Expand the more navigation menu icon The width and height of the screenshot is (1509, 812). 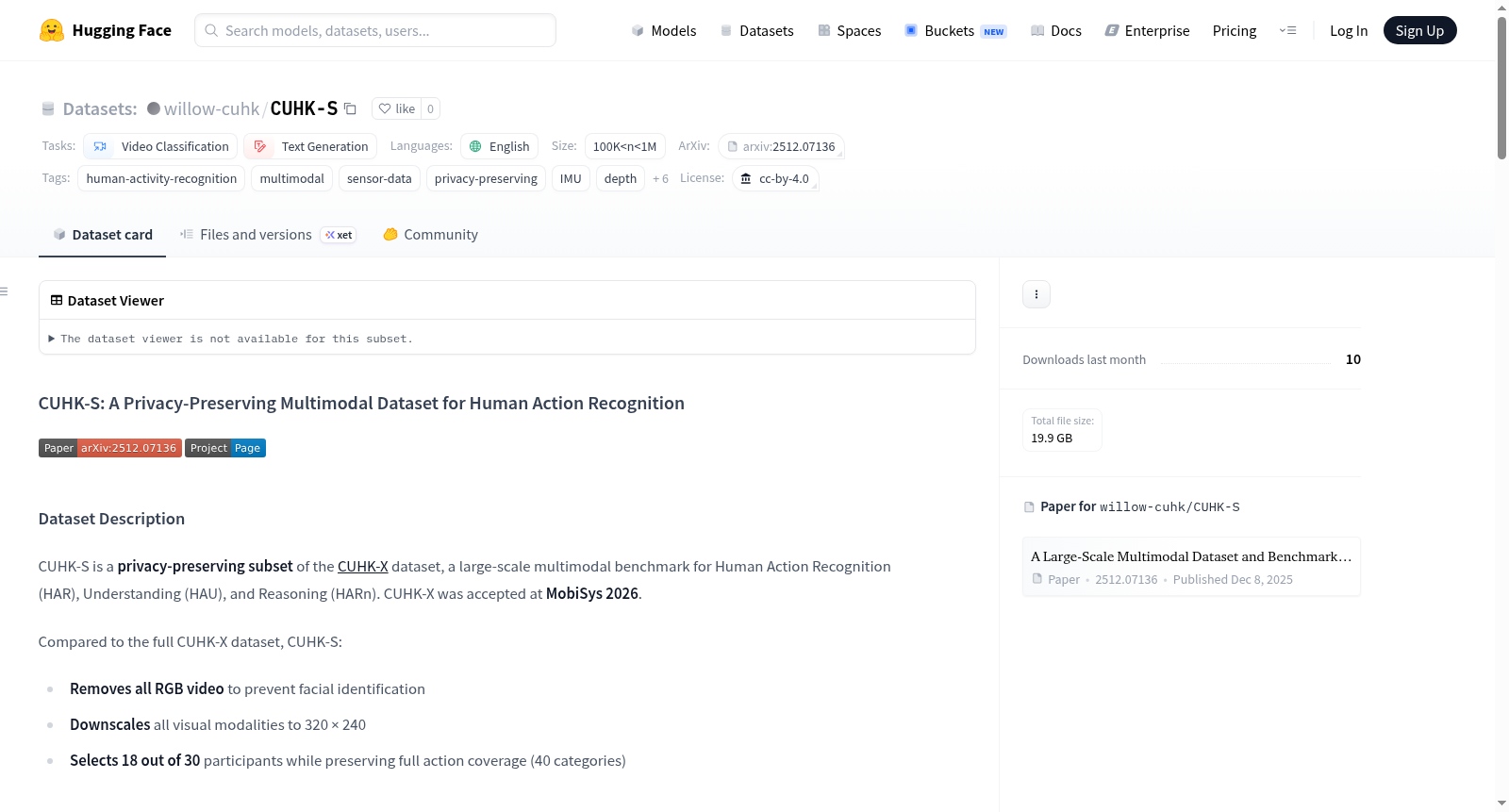(x=1287, y=30)
